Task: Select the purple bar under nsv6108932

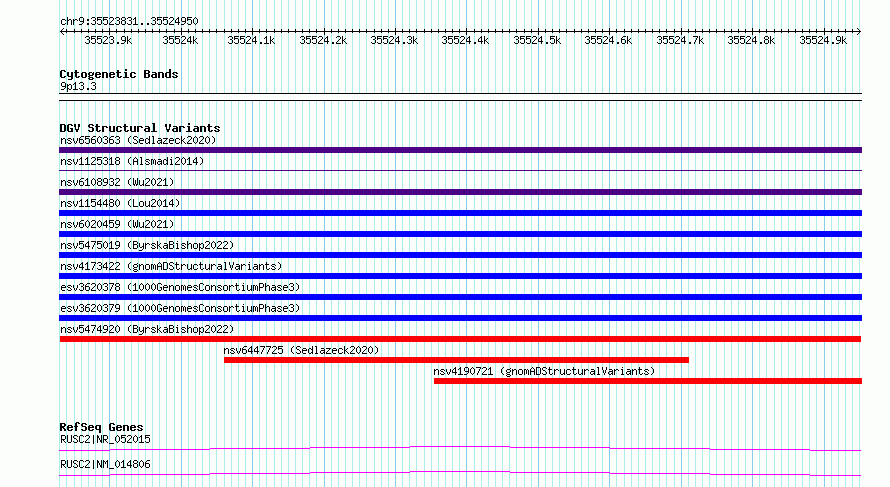Action: pyautogui.click(x=460, y=192)
